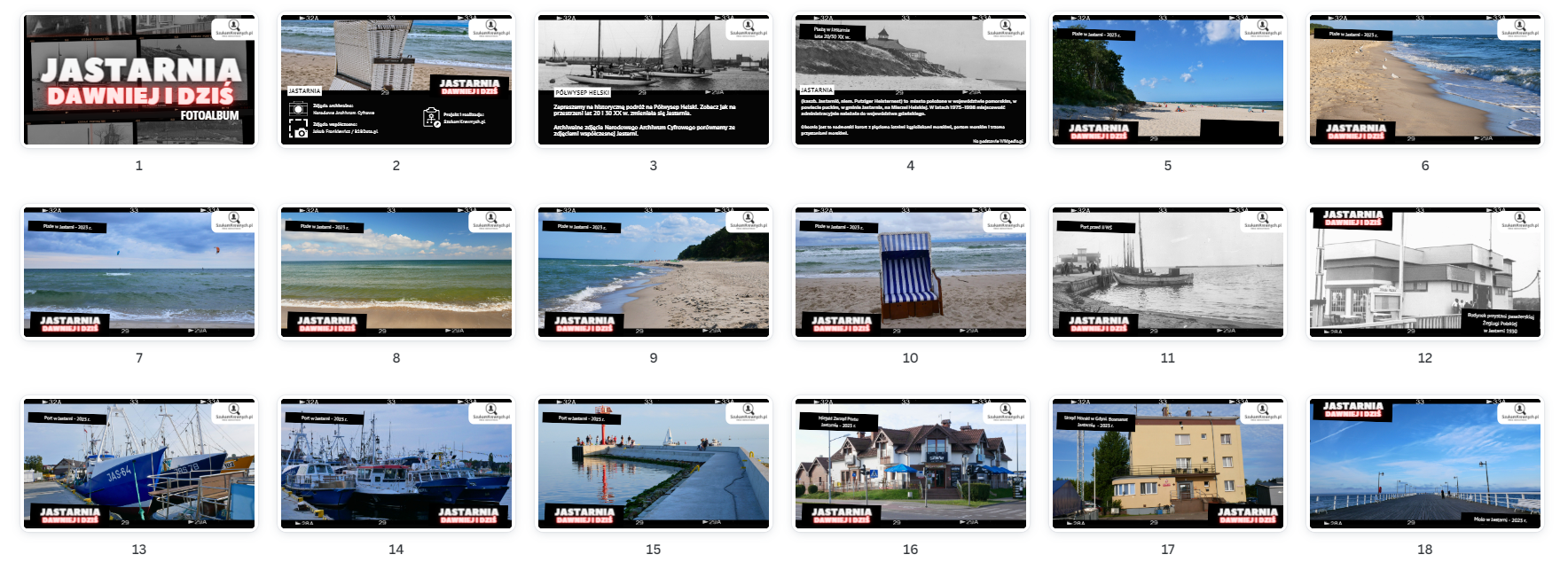
Task: Open the Półwysep Helski sailboats slide
Action: click(x=654, y=80)
